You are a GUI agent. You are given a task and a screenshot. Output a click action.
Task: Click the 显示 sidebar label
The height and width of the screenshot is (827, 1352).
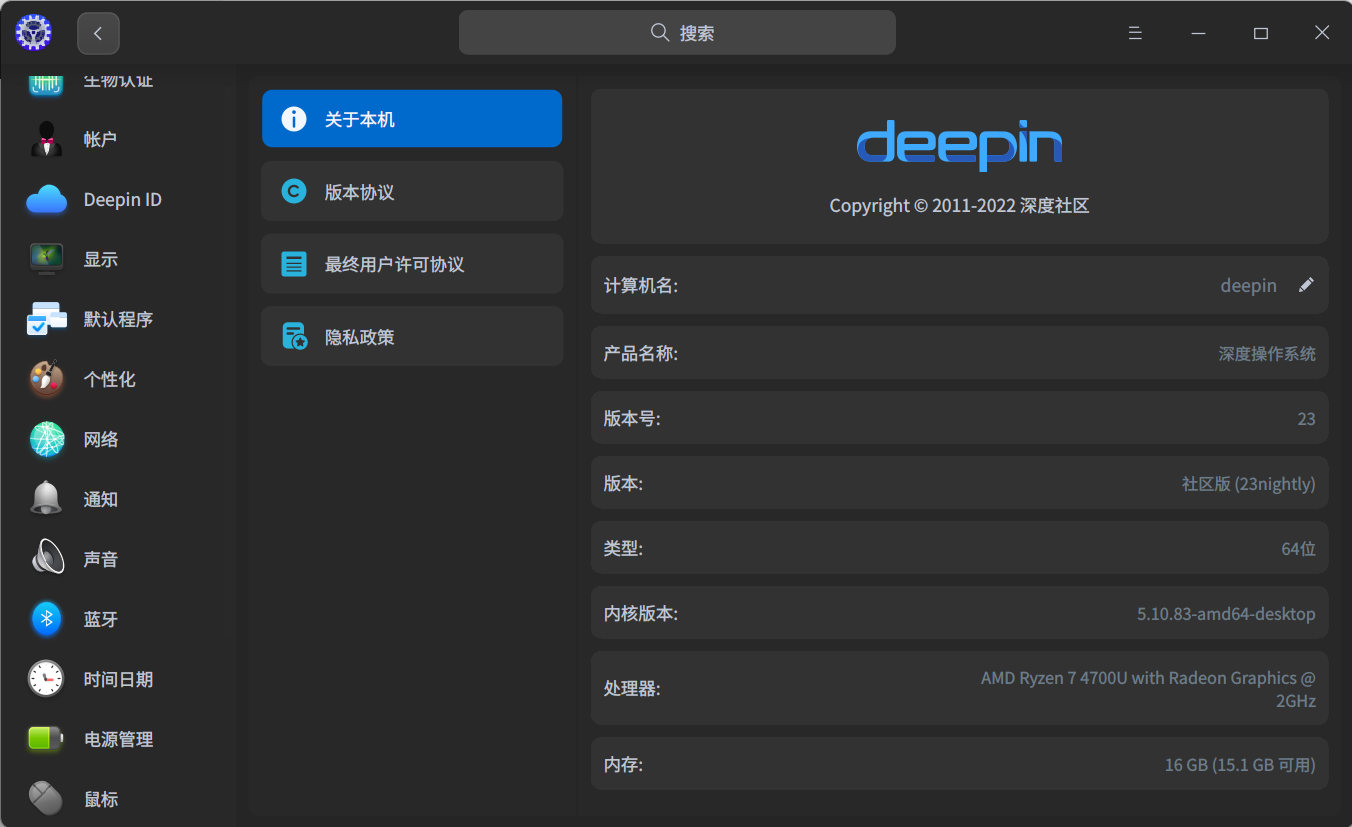(x=100, y=259)
